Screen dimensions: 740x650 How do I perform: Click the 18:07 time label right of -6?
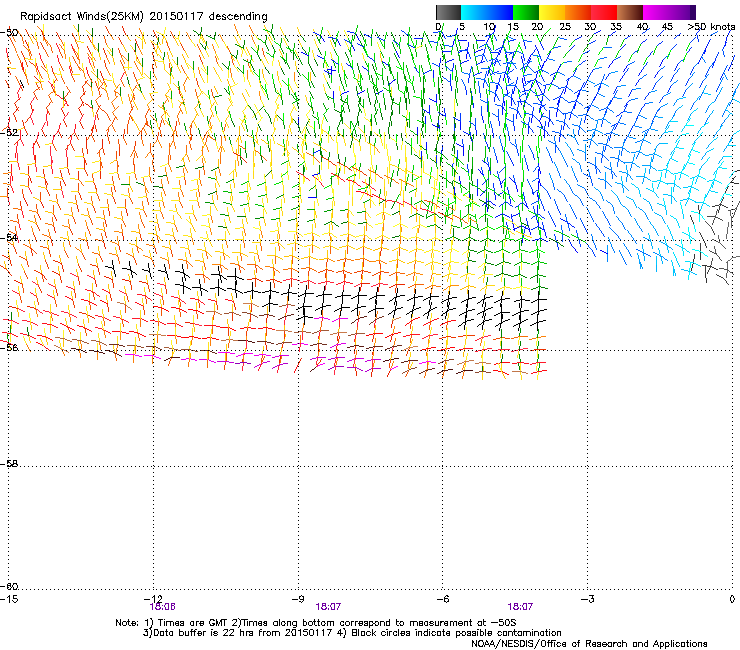[520, 607]
